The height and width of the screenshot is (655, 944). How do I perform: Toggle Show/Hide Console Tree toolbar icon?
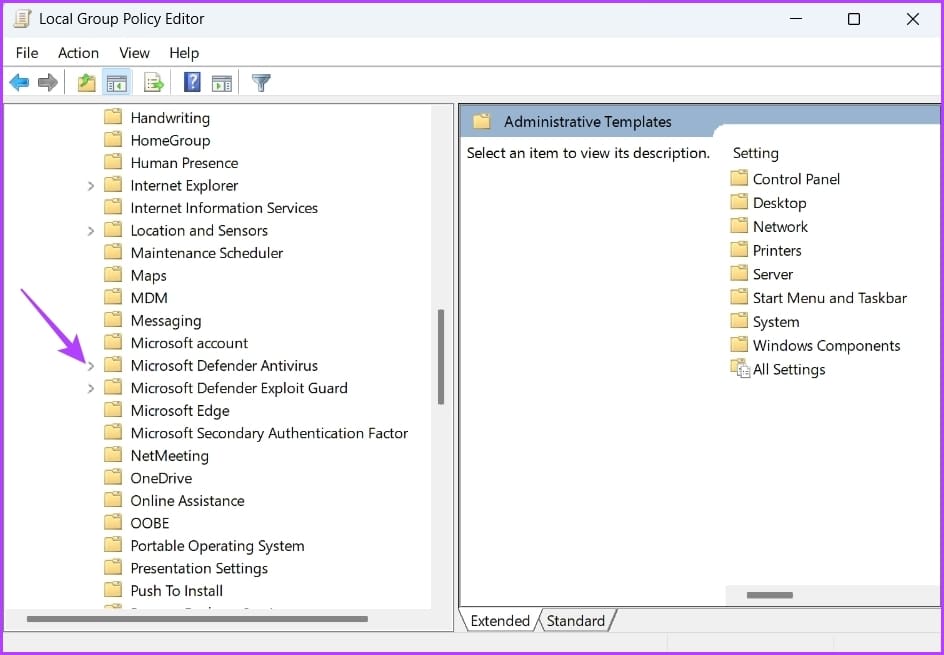tap(116, 82)
